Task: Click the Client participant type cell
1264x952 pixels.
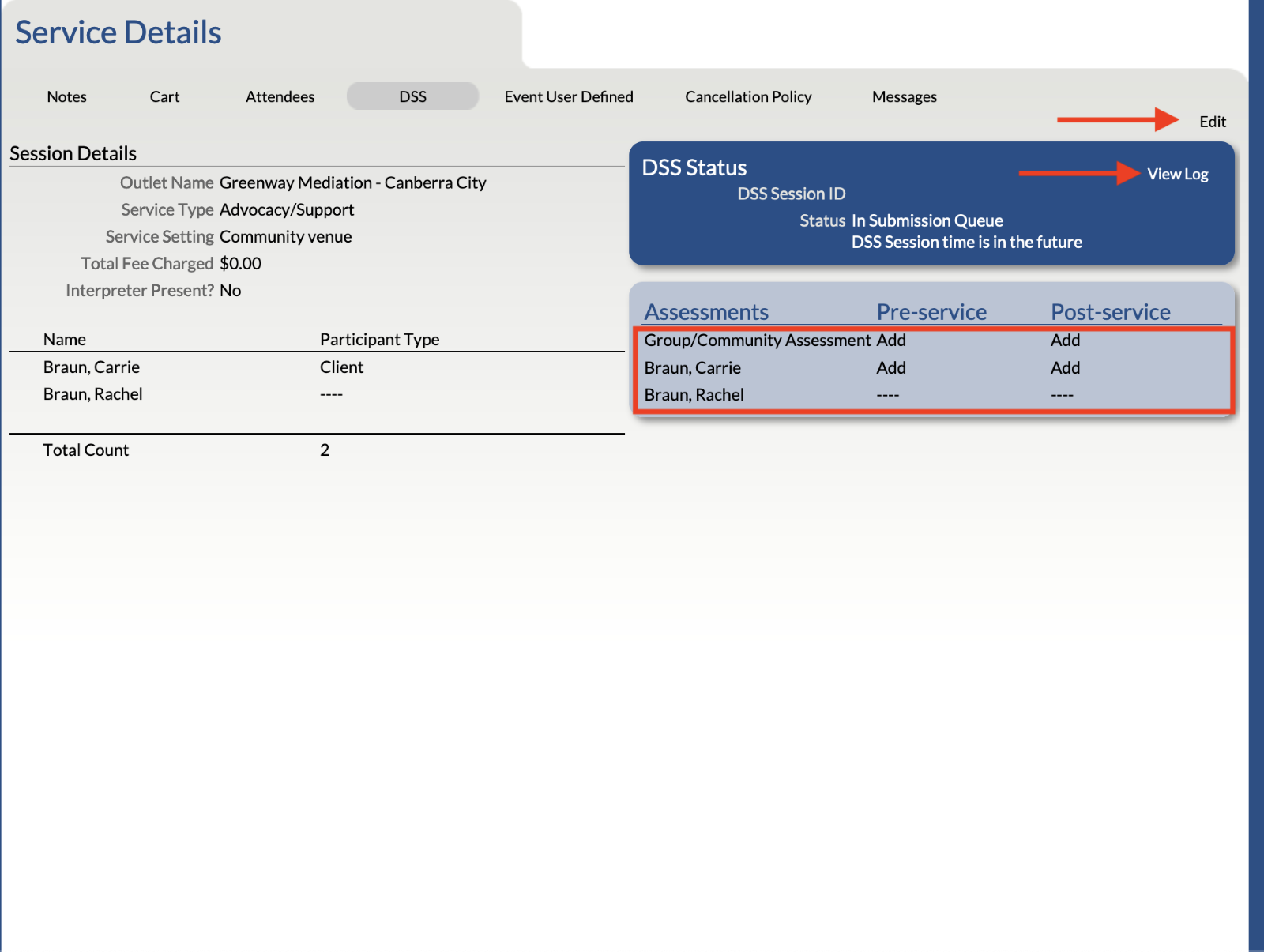Action: 341,367
